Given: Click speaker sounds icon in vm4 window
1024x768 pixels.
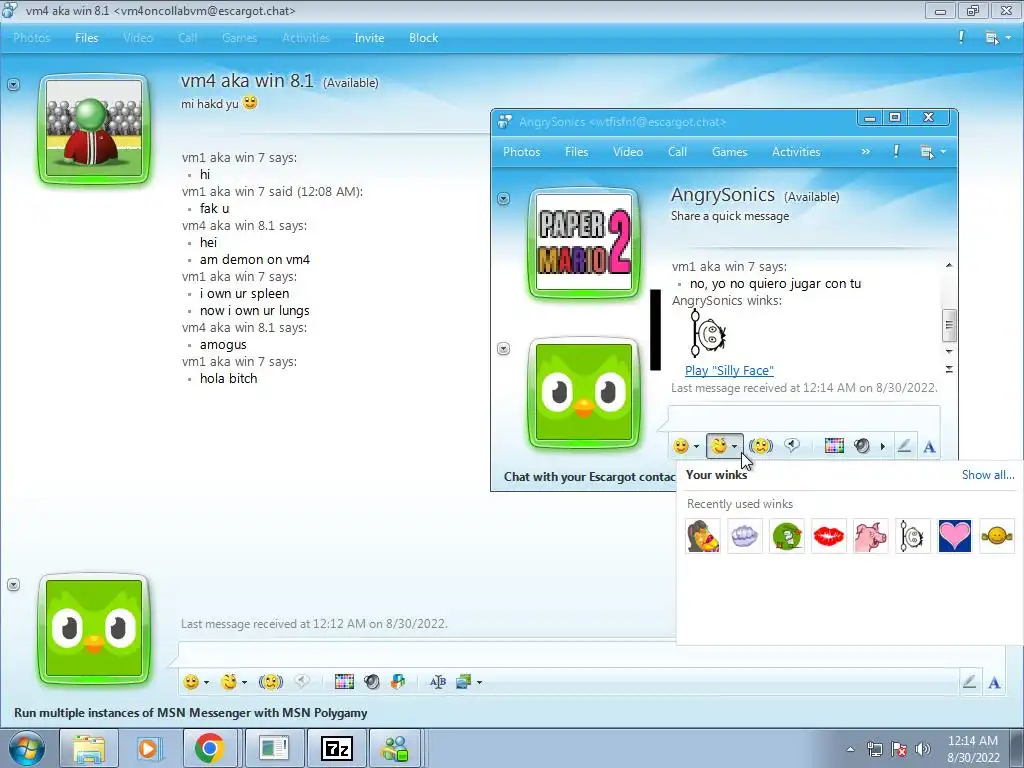Looking at the screenshot, I should point(372,682).
